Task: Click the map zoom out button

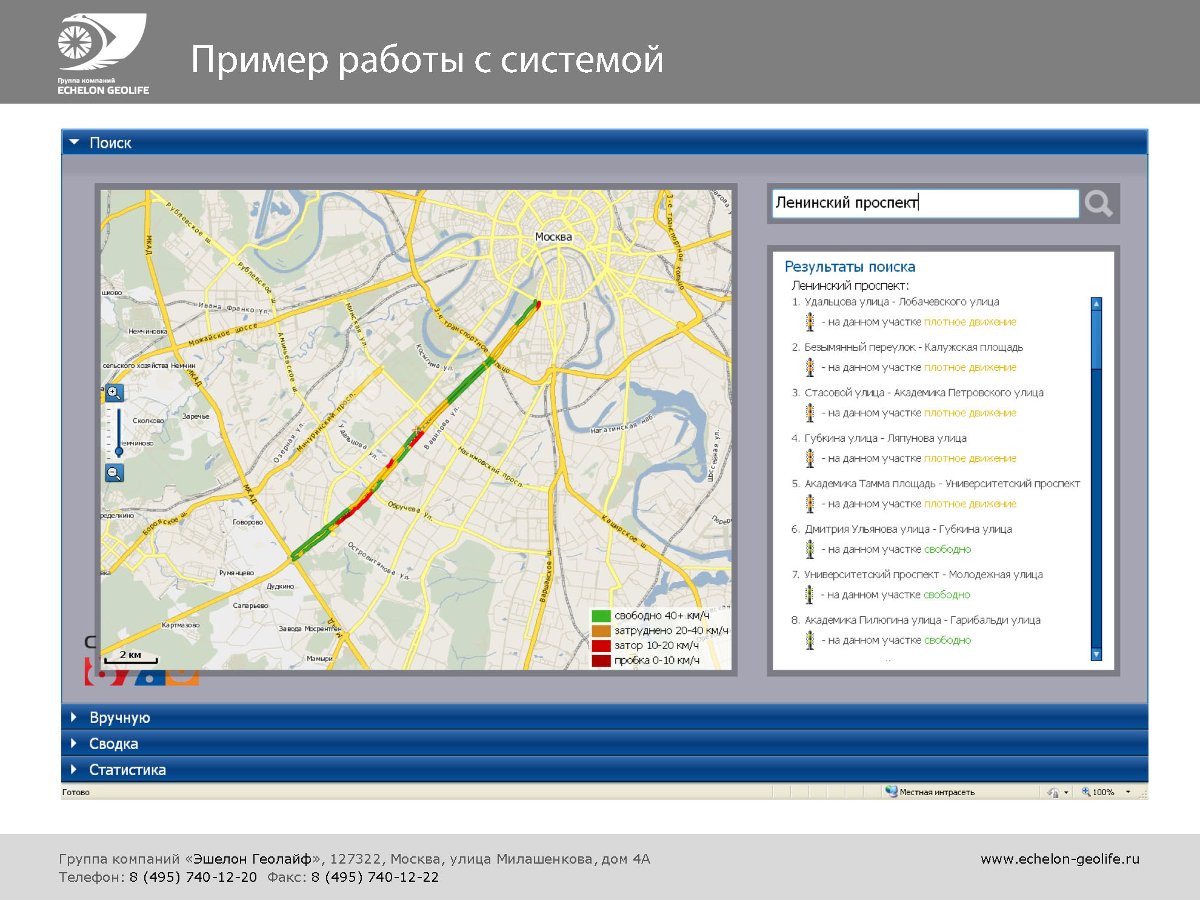Action: pyautogui.click(x=114, y=473)
